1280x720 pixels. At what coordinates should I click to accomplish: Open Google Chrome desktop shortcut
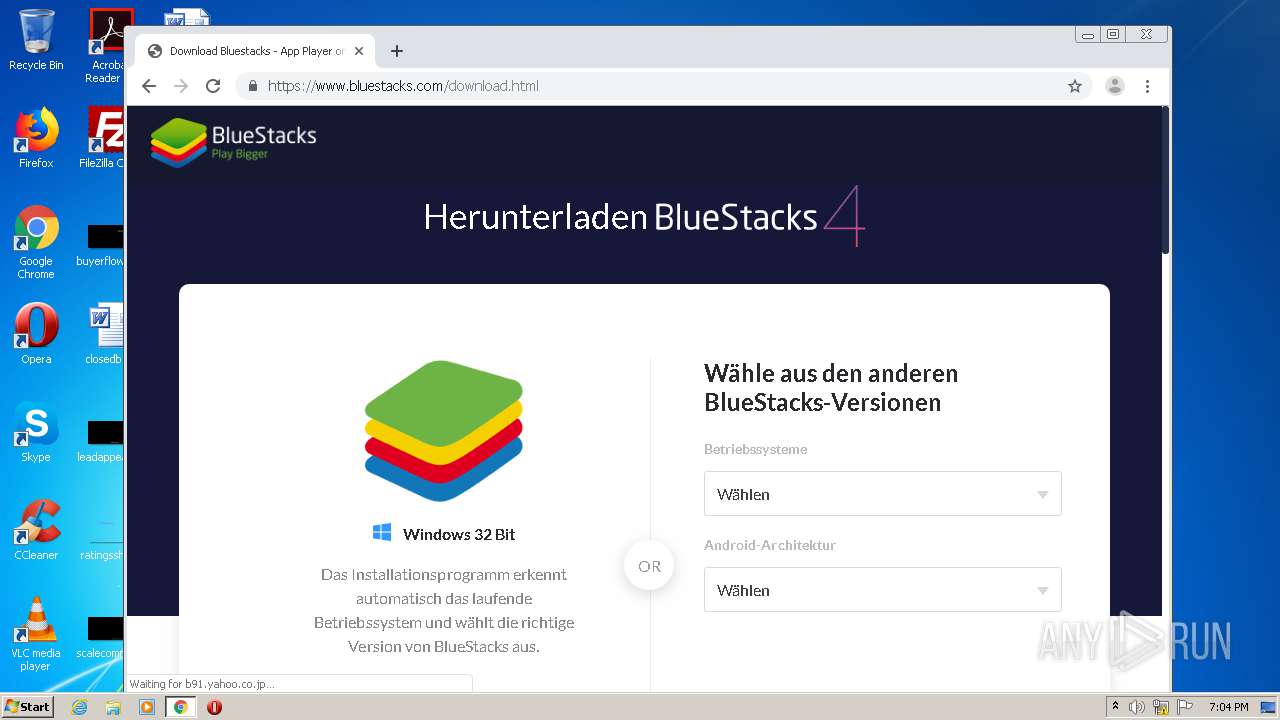click(36, 242)
